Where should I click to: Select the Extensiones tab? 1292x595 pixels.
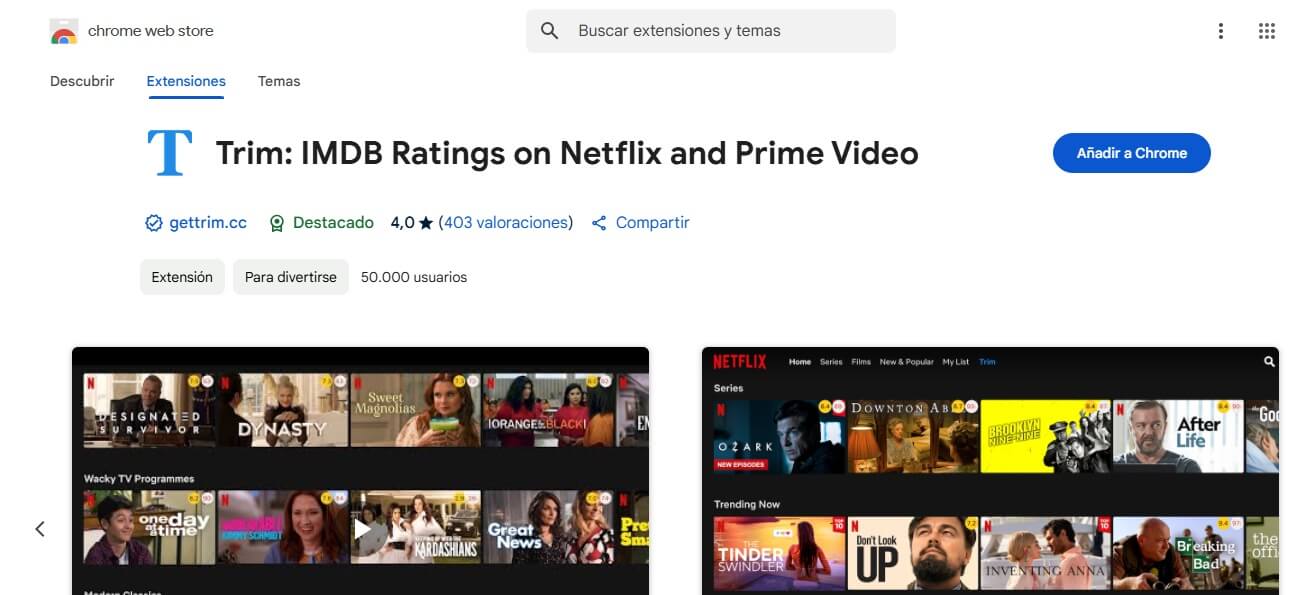click(x=186, y=81)
